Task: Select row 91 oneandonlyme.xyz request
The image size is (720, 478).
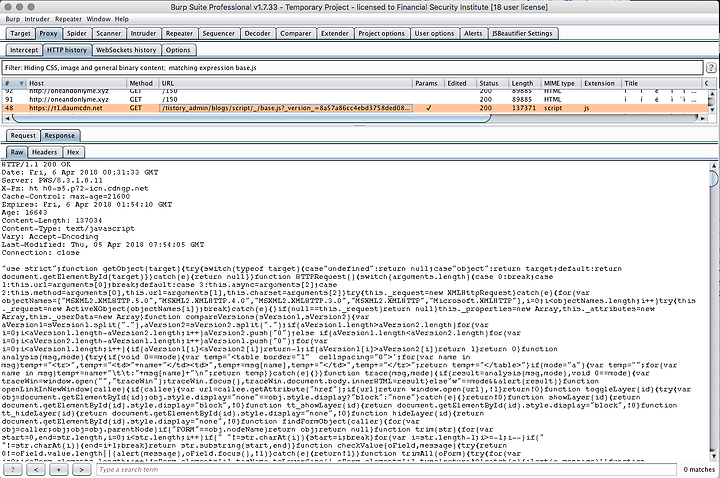Action: 354,99
